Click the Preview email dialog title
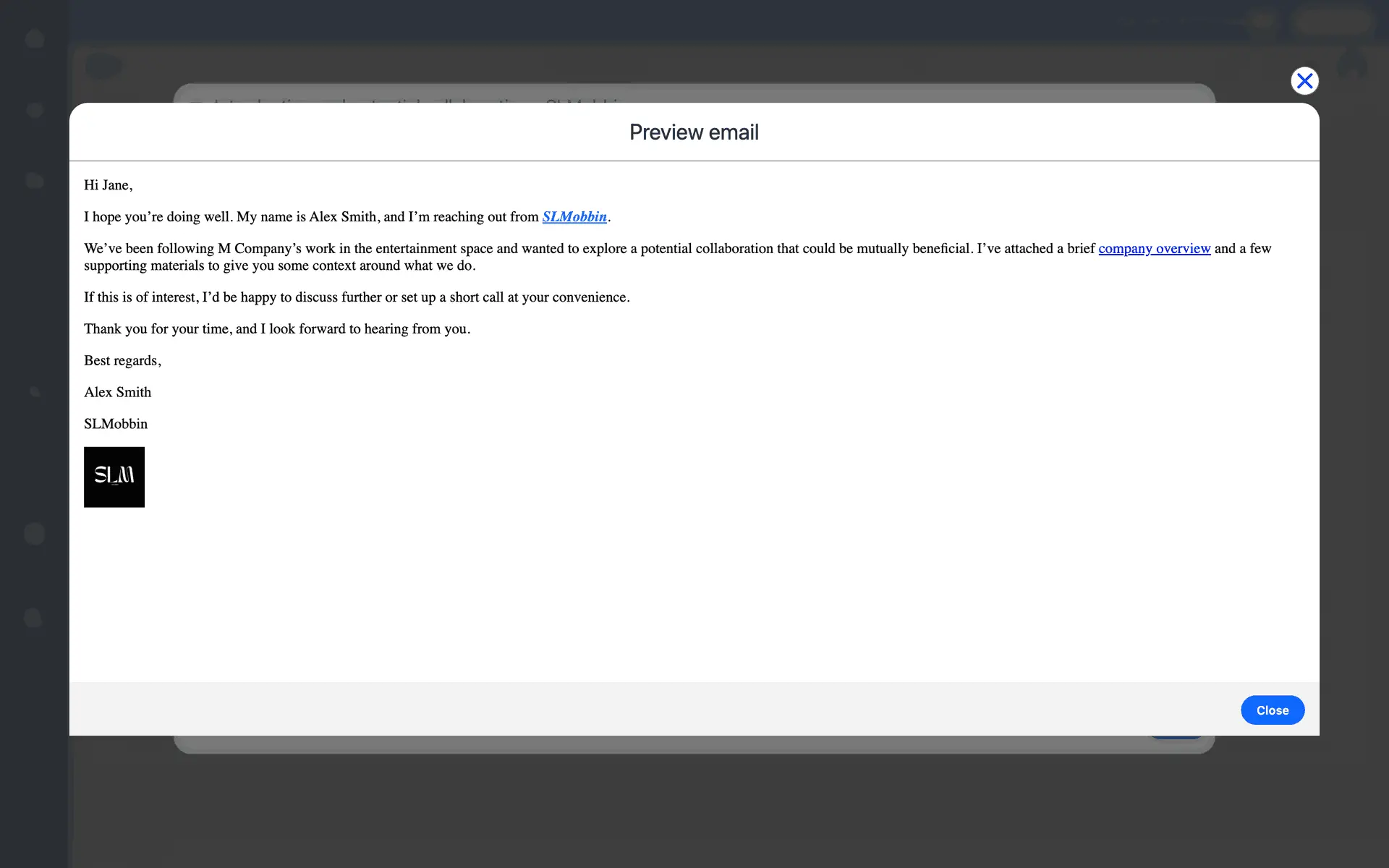Screen dimensions: 1389x868 point(694,132)
